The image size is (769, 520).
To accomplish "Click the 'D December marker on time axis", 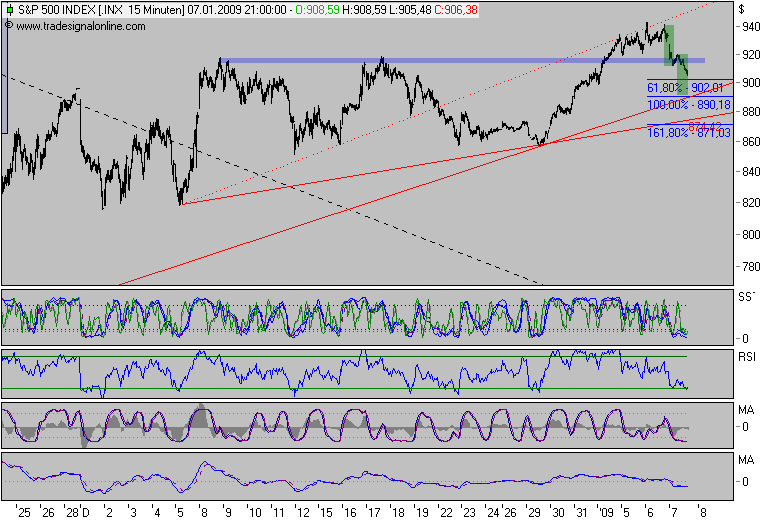I will (85, 513).
